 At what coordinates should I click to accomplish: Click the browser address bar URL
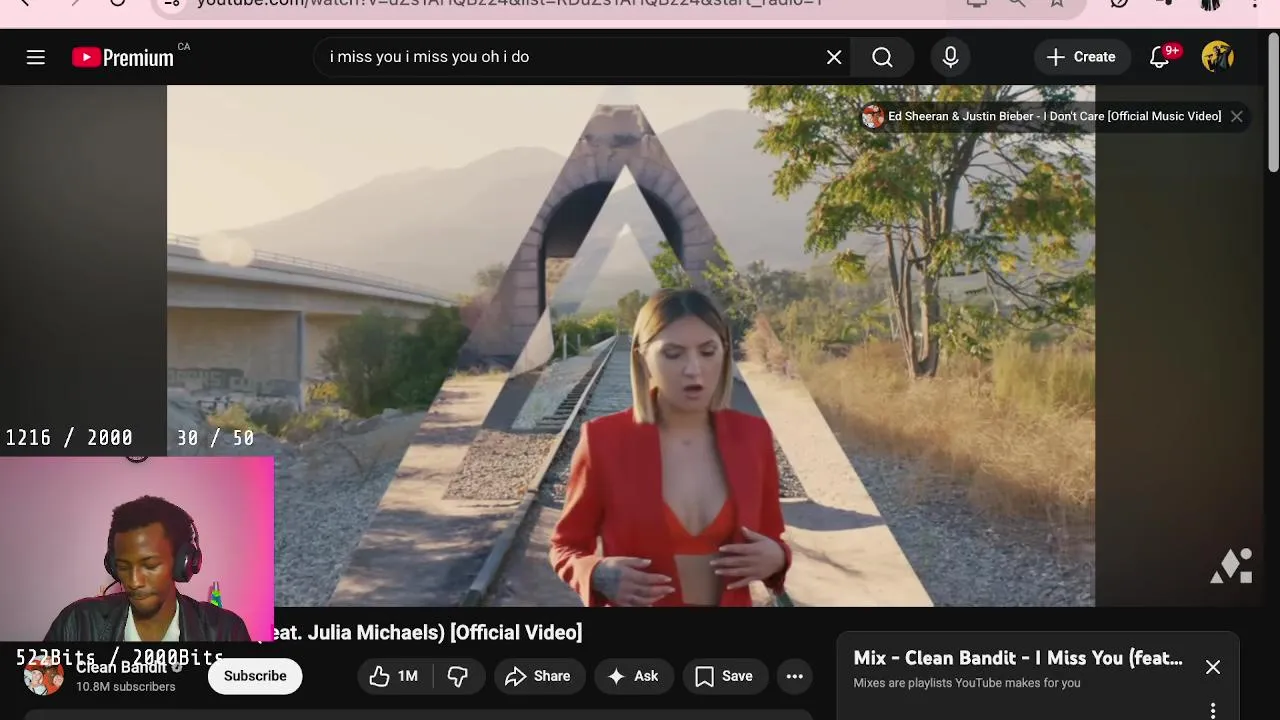509,3
